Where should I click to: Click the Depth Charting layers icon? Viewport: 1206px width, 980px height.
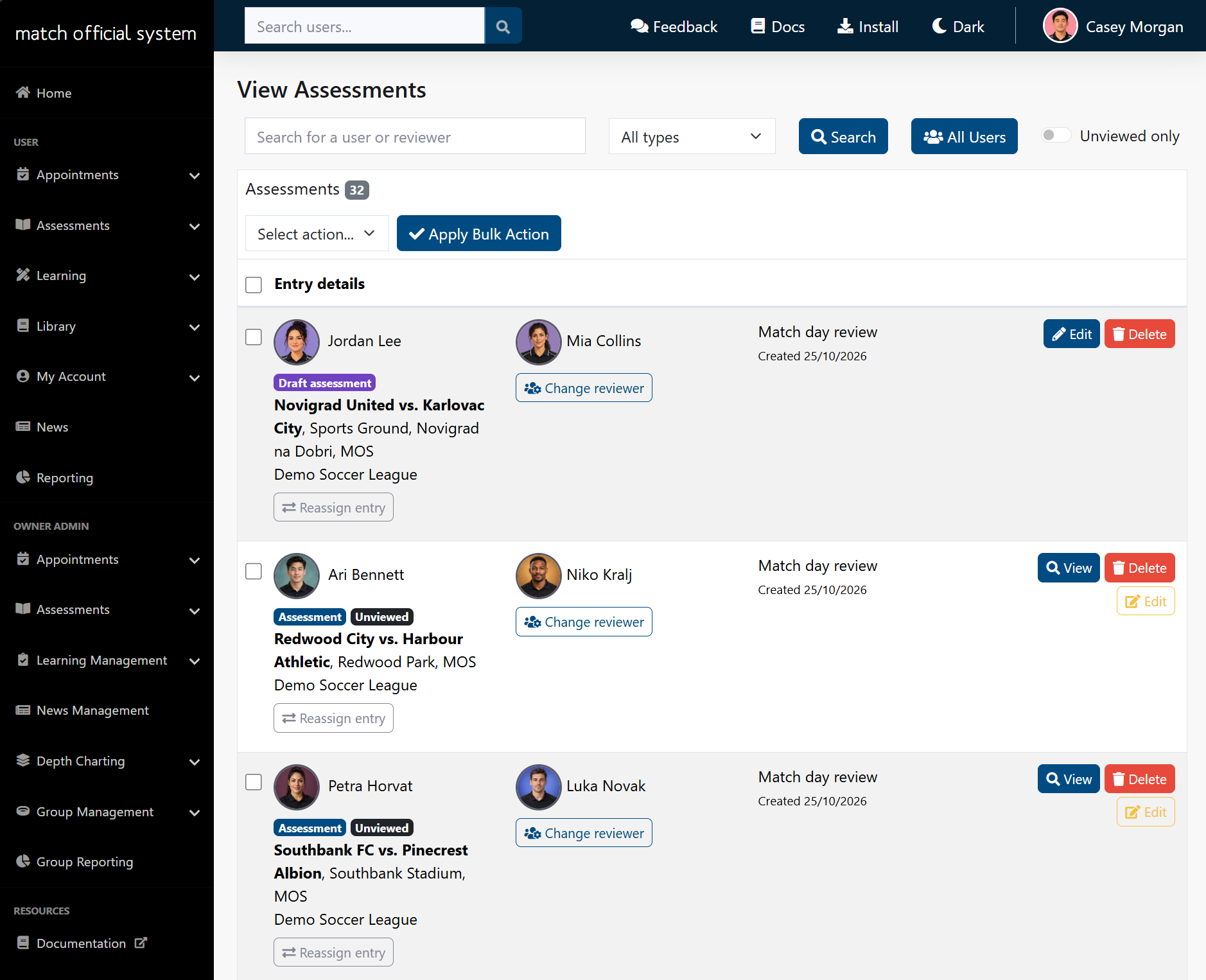tap(23, 760)
